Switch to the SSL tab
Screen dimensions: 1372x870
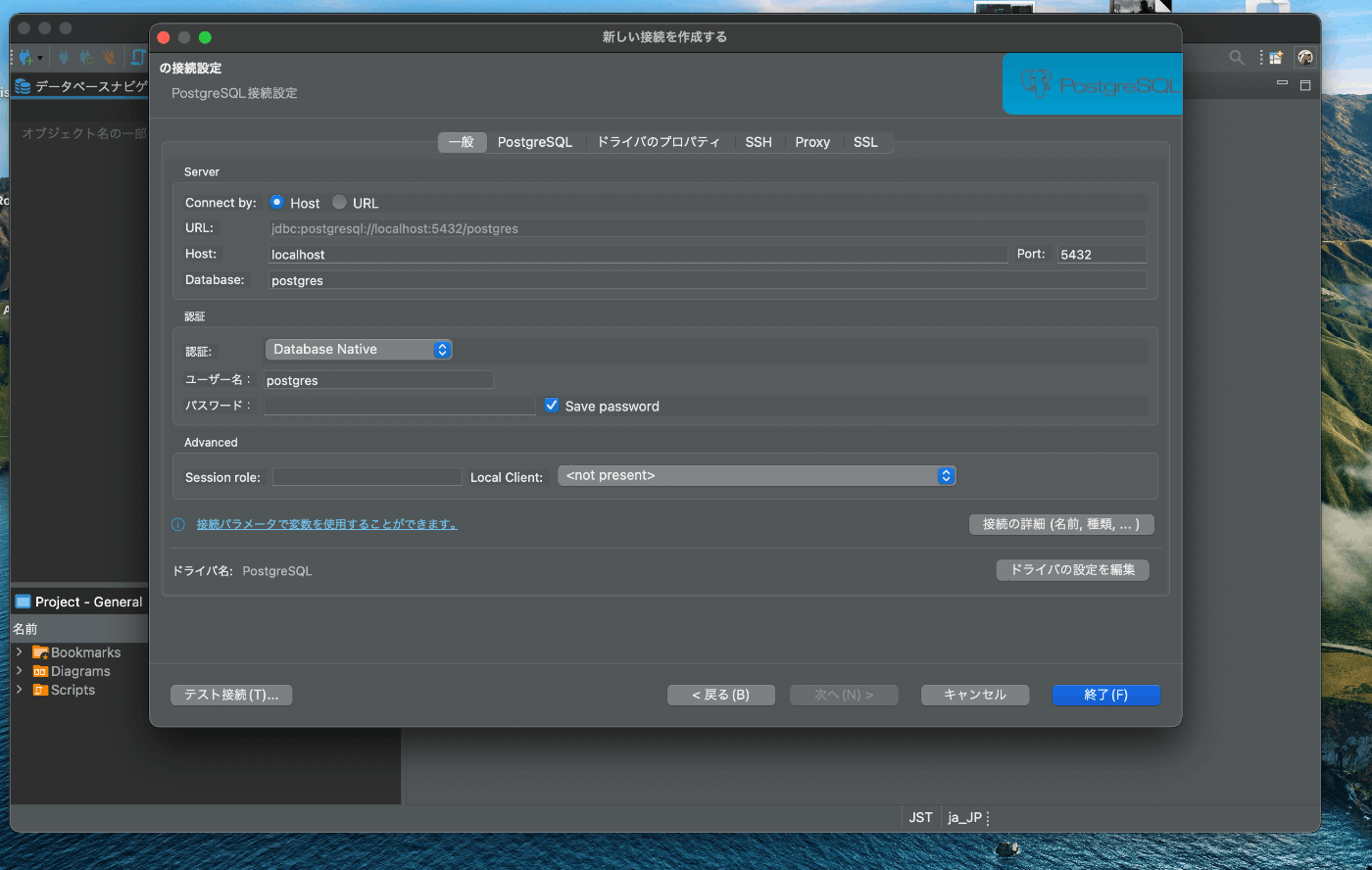865,142
